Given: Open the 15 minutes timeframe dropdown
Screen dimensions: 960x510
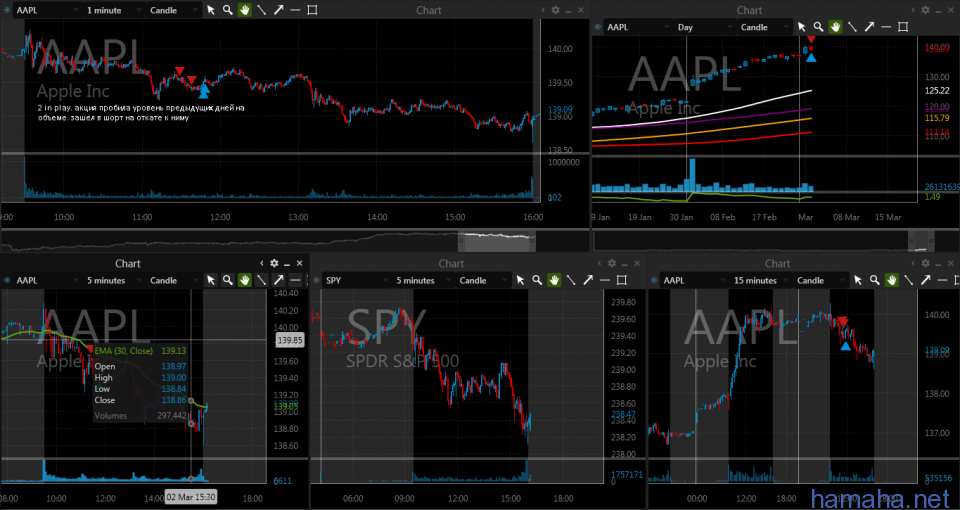Looking at the screenshot, I should (761, 280).
